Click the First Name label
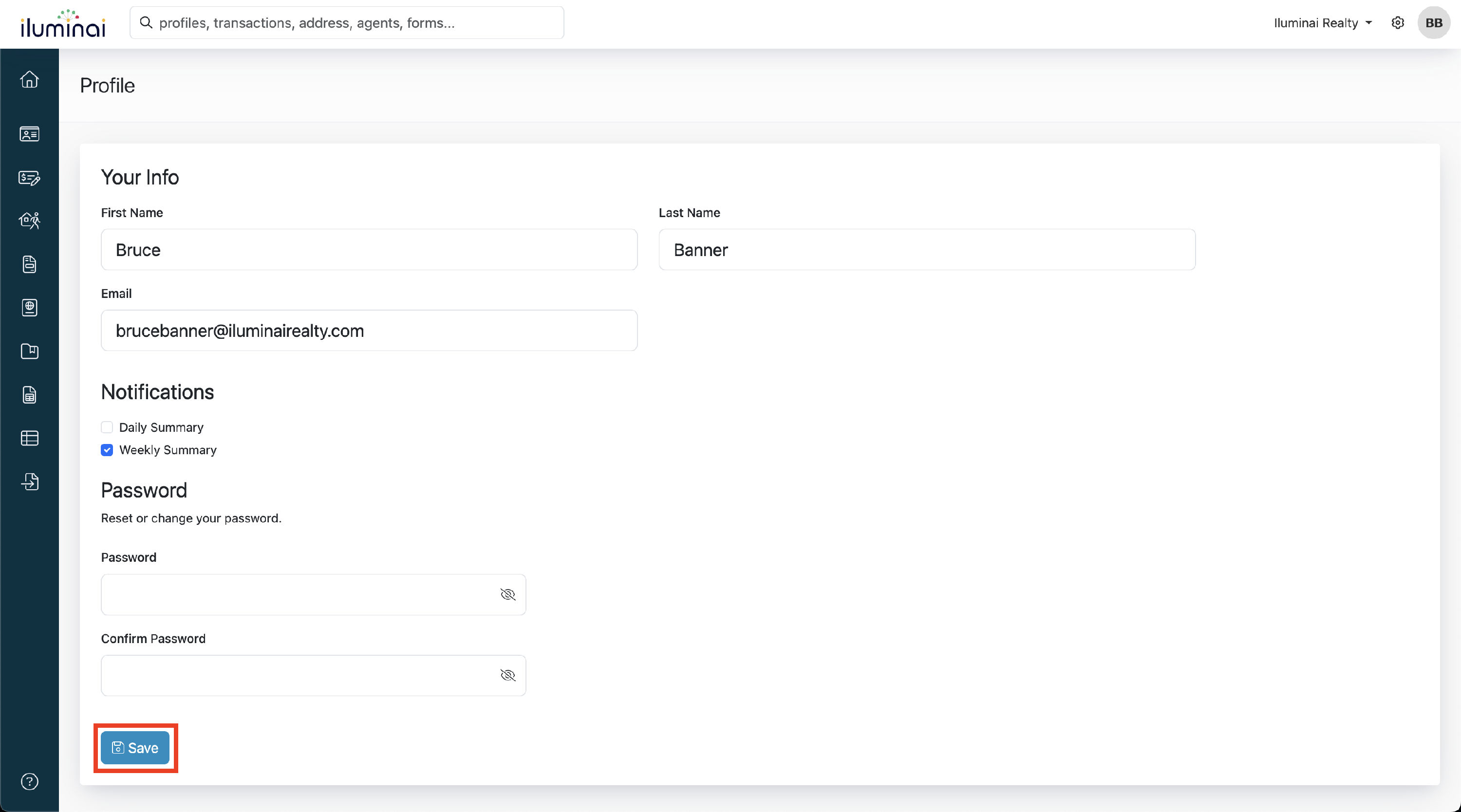 [132, 213]
